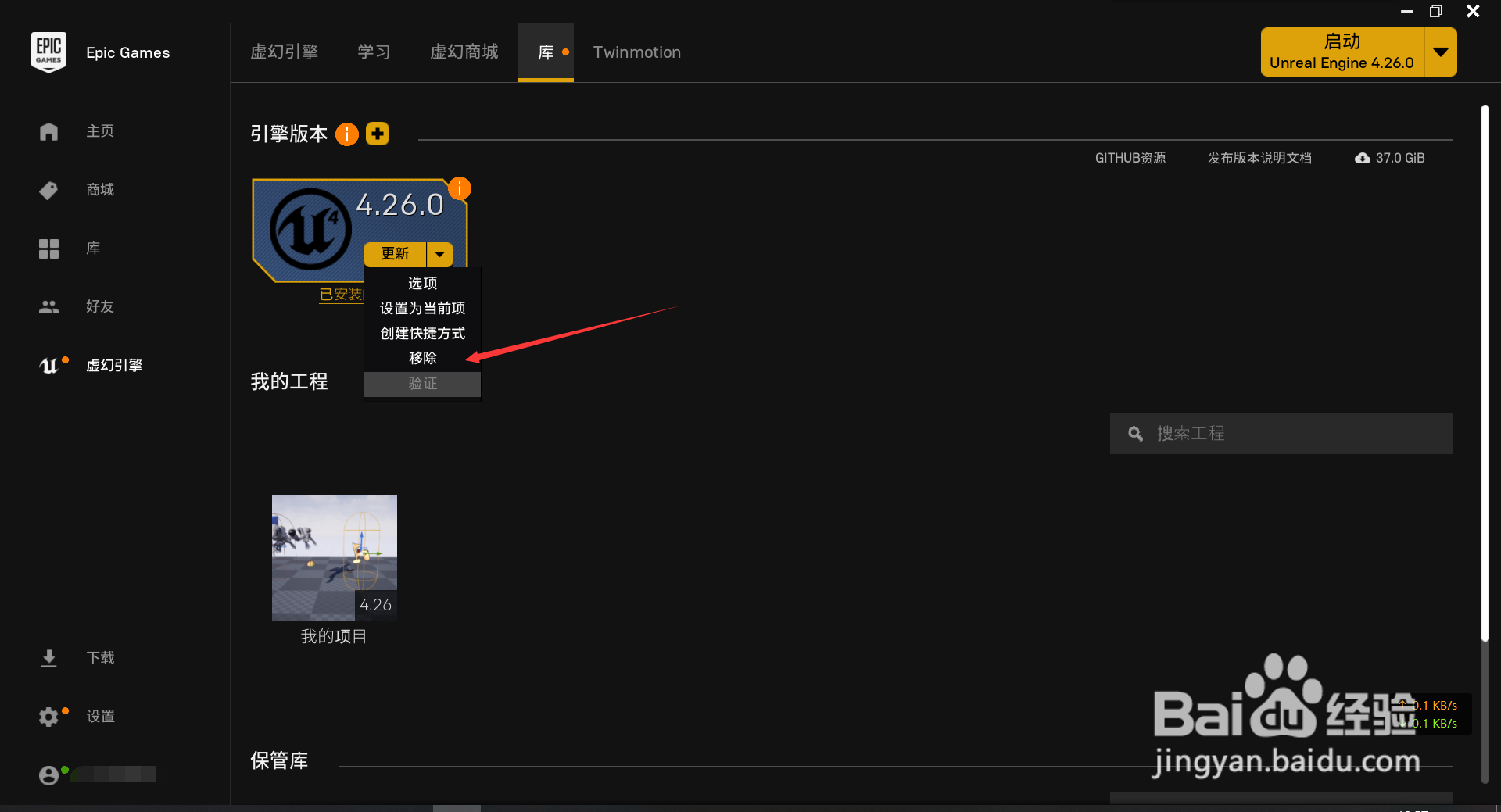
Task: Switch to the 虚幻引擎 tab
Action: click(x=284, y=52)
